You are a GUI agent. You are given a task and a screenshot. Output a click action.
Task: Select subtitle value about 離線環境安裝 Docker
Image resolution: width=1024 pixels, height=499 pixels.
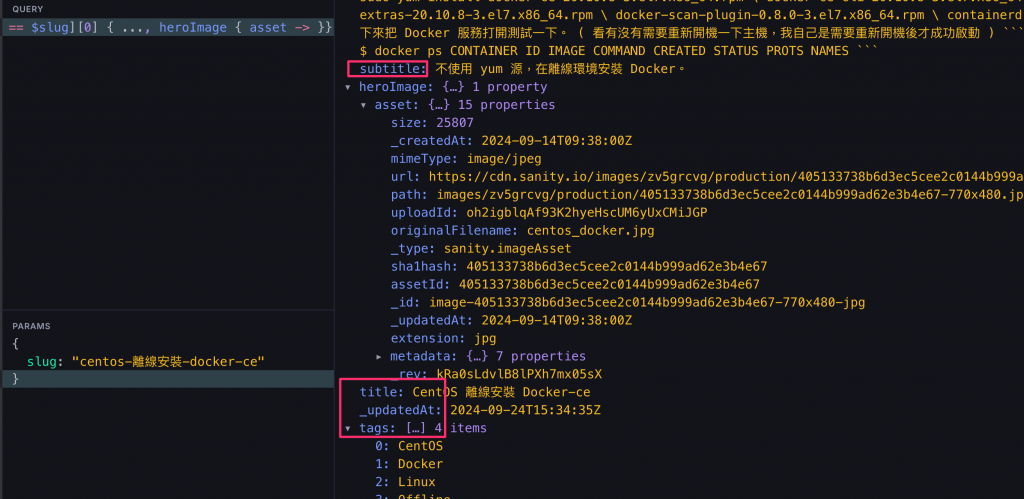click(560, 69)
